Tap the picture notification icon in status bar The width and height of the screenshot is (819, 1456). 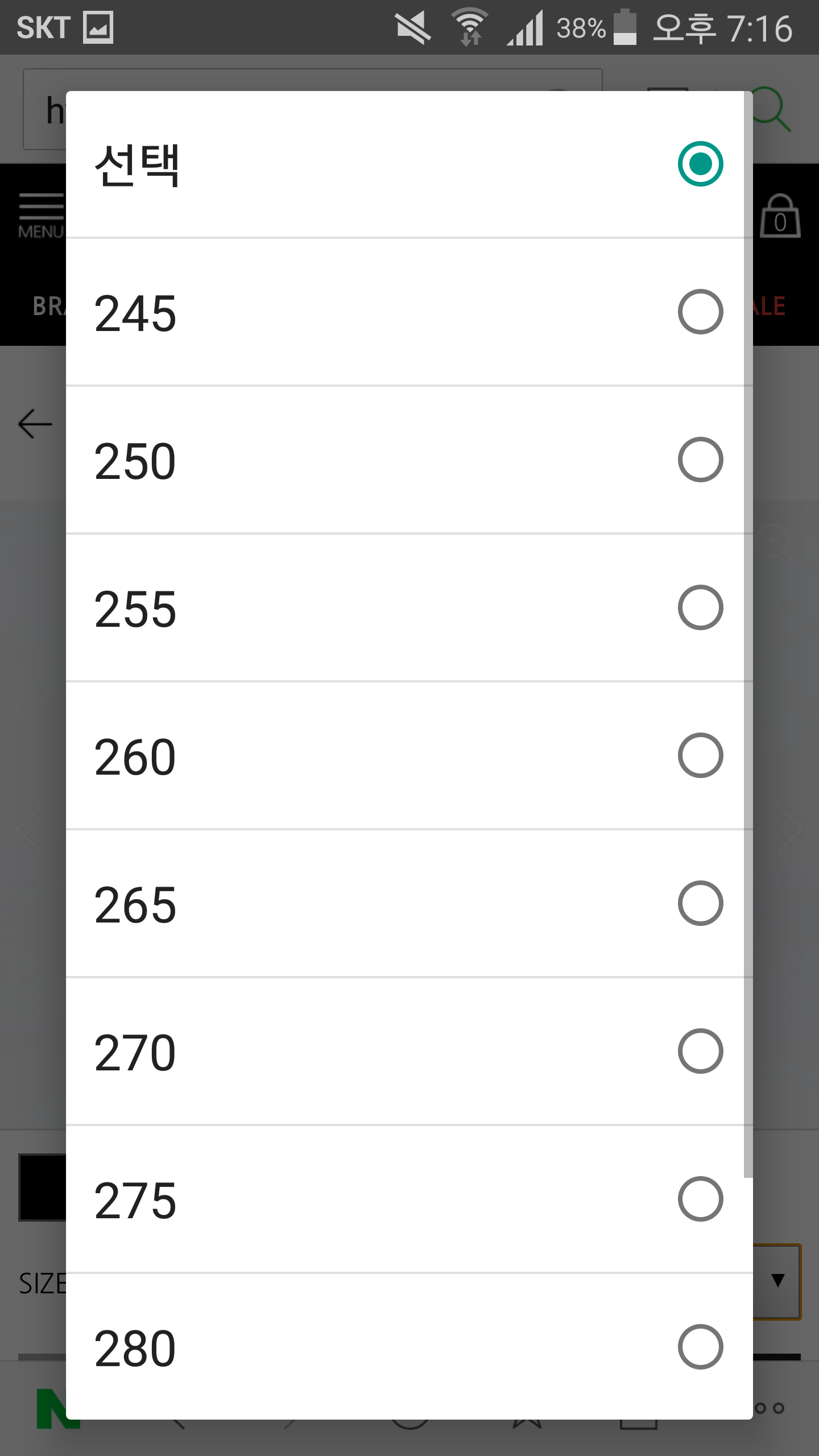(98, 27)
